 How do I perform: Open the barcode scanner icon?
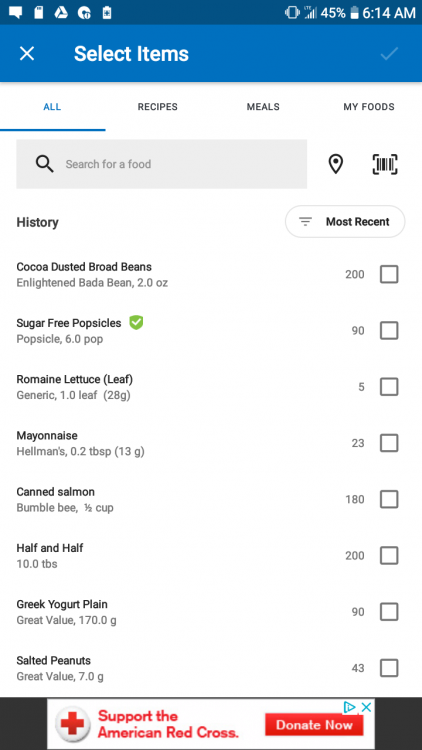385,164
